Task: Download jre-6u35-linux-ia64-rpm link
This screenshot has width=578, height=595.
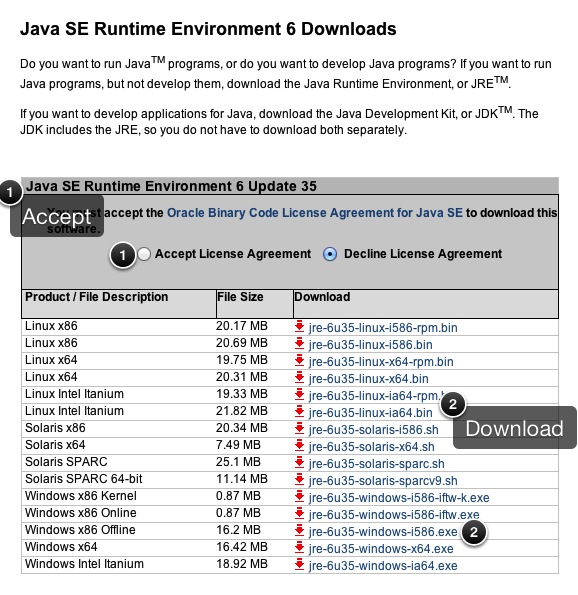Action: click(x=375, y=396)
